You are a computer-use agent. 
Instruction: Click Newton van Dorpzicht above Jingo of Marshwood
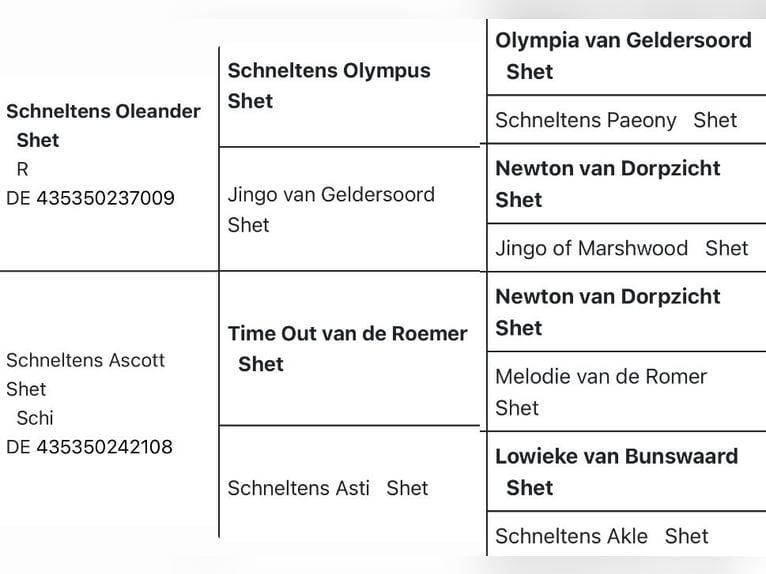coord(607,168)
